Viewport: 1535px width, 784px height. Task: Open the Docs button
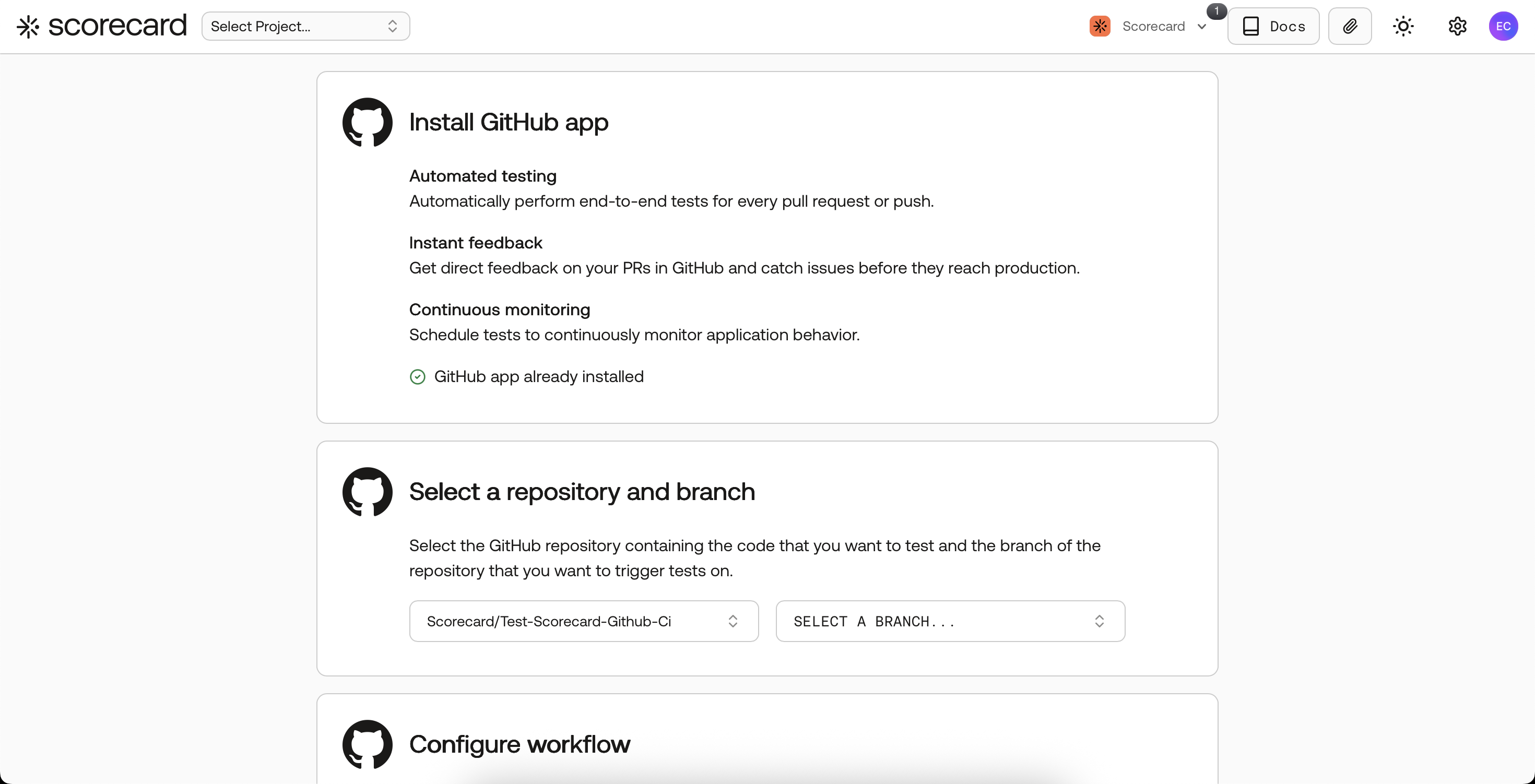click(x=1273, y=26)
